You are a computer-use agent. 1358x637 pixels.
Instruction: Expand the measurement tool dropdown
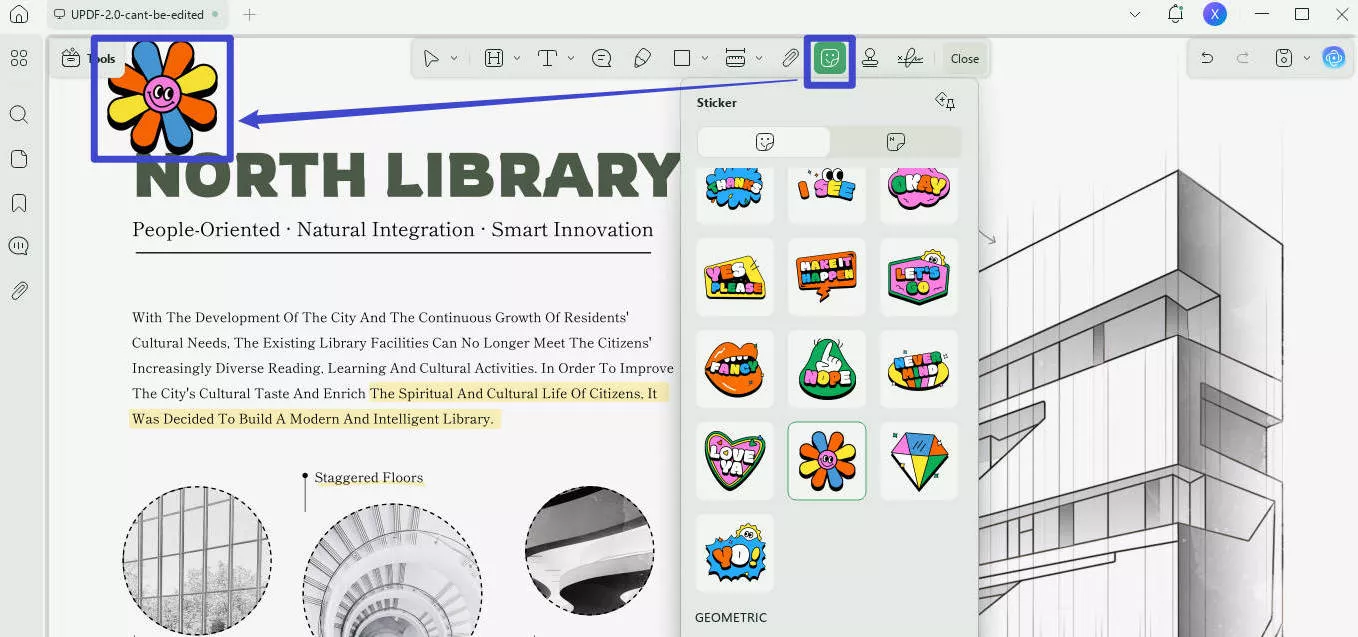tap(759, 58)
